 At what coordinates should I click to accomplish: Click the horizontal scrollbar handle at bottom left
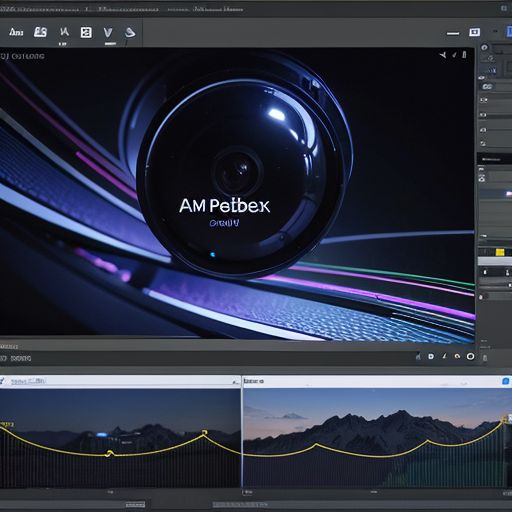click(135, 505)
